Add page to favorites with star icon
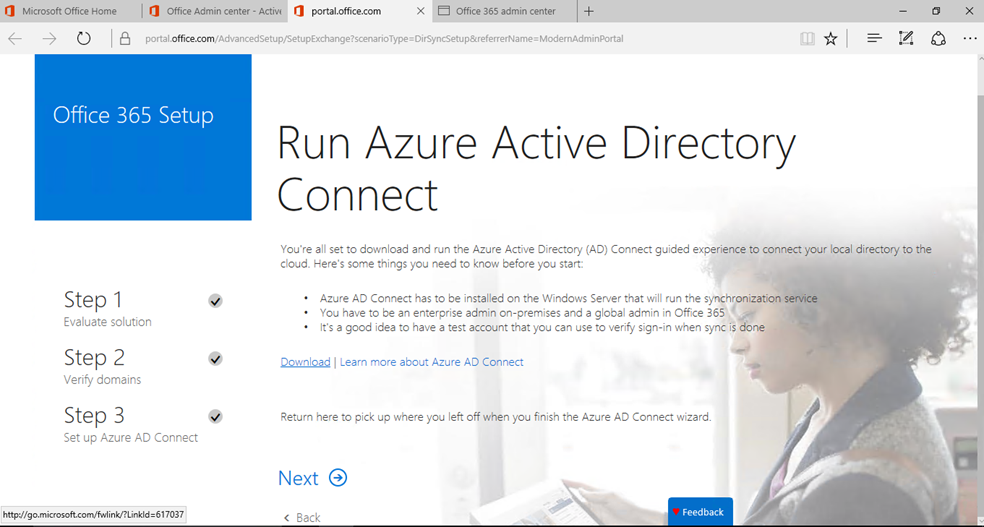Viewport: 984px width, 527px height. (830, 39)
